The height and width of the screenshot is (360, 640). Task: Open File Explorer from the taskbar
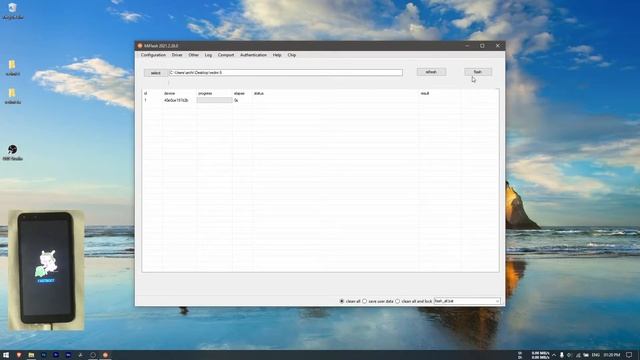(31, 355)
